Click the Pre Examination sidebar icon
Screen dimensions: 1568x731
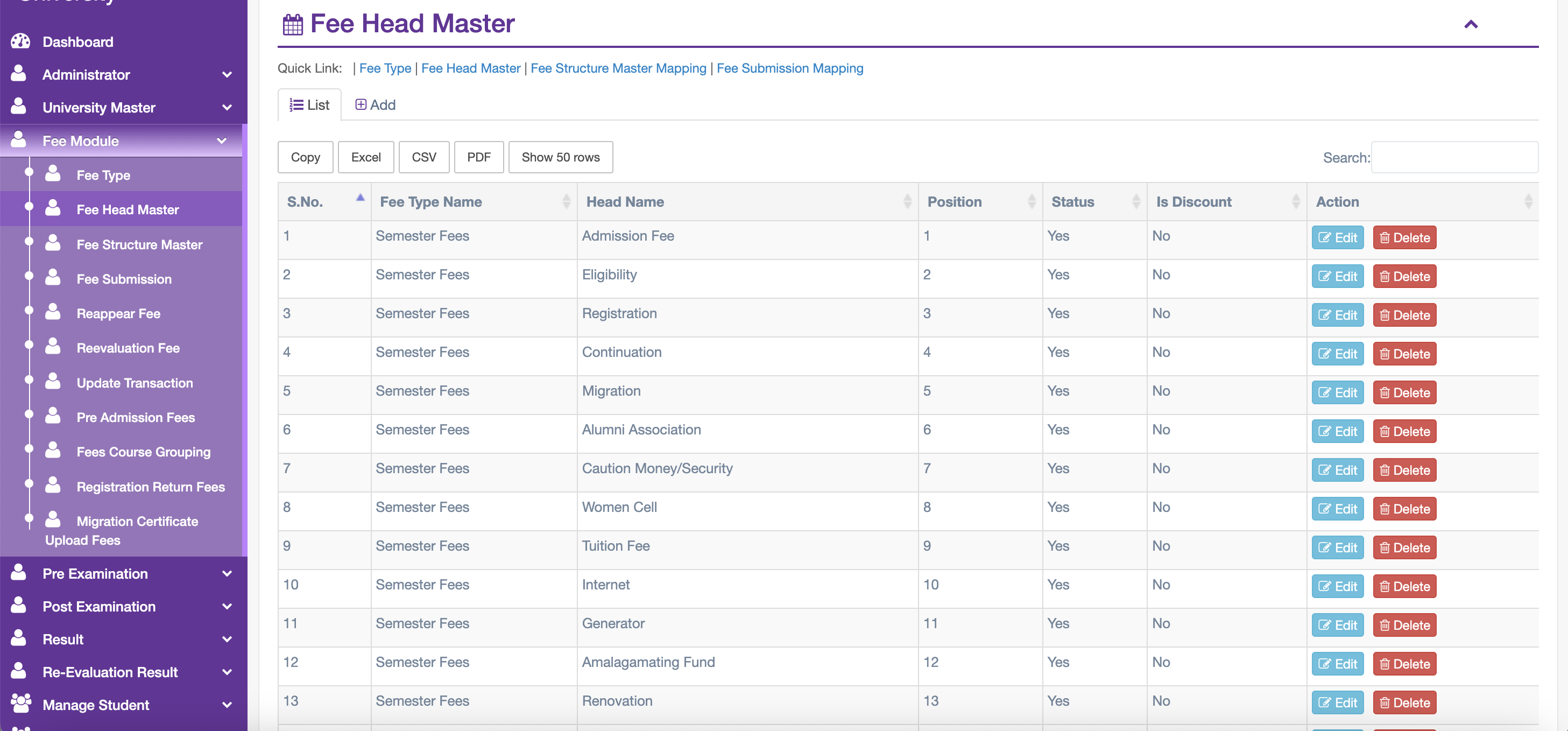click(x=19, y=572)
